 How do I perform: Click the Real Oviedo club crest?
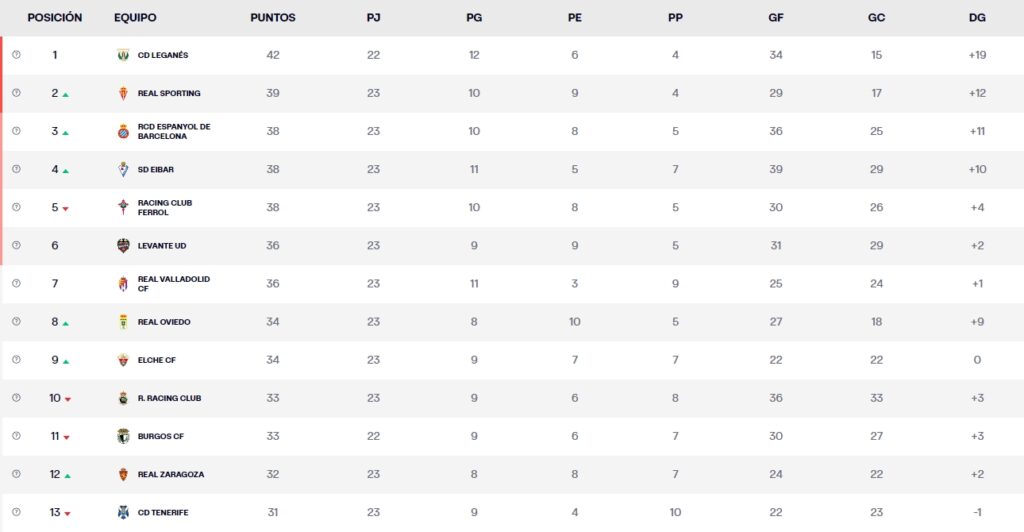[x=123, y=322]
